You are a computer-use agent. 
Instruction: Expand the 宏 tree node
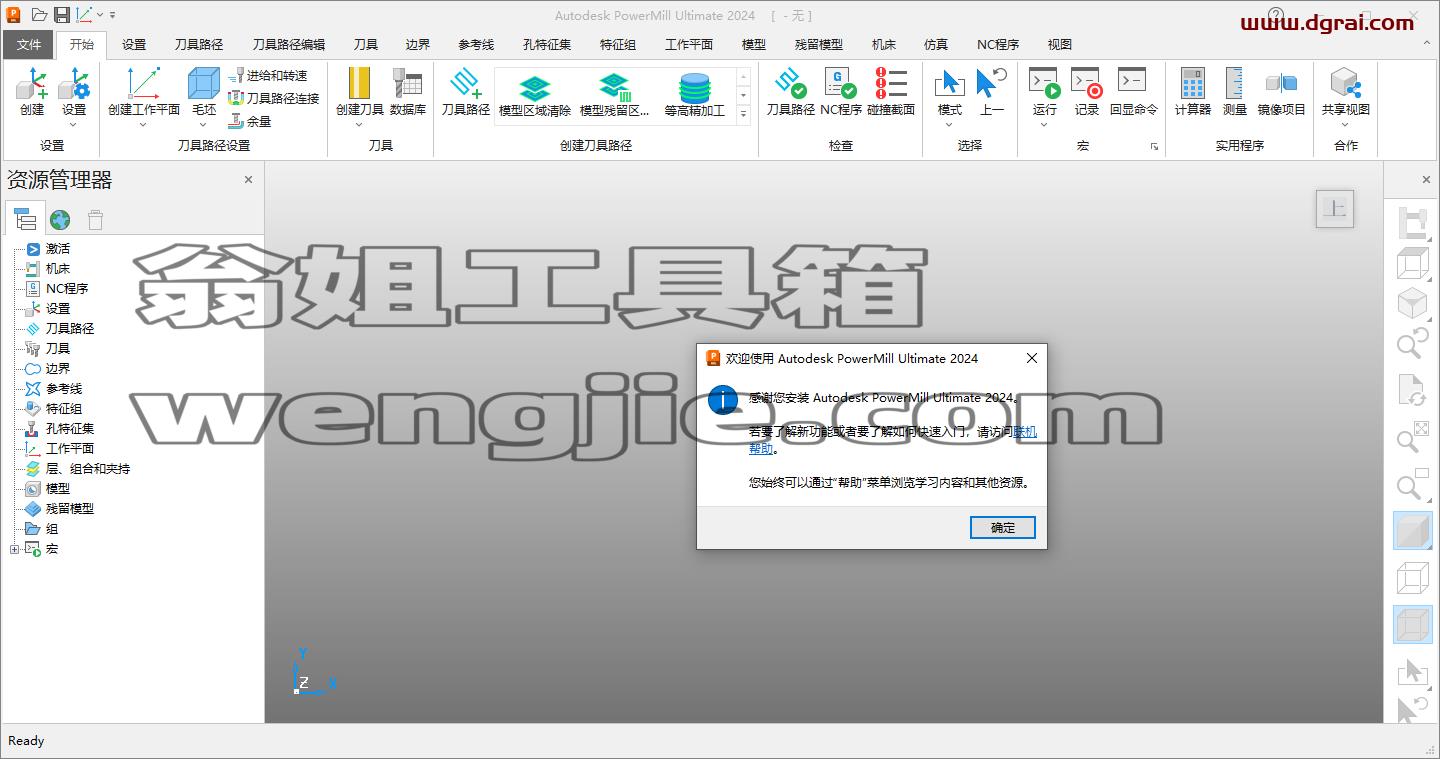tap(14, 549)
